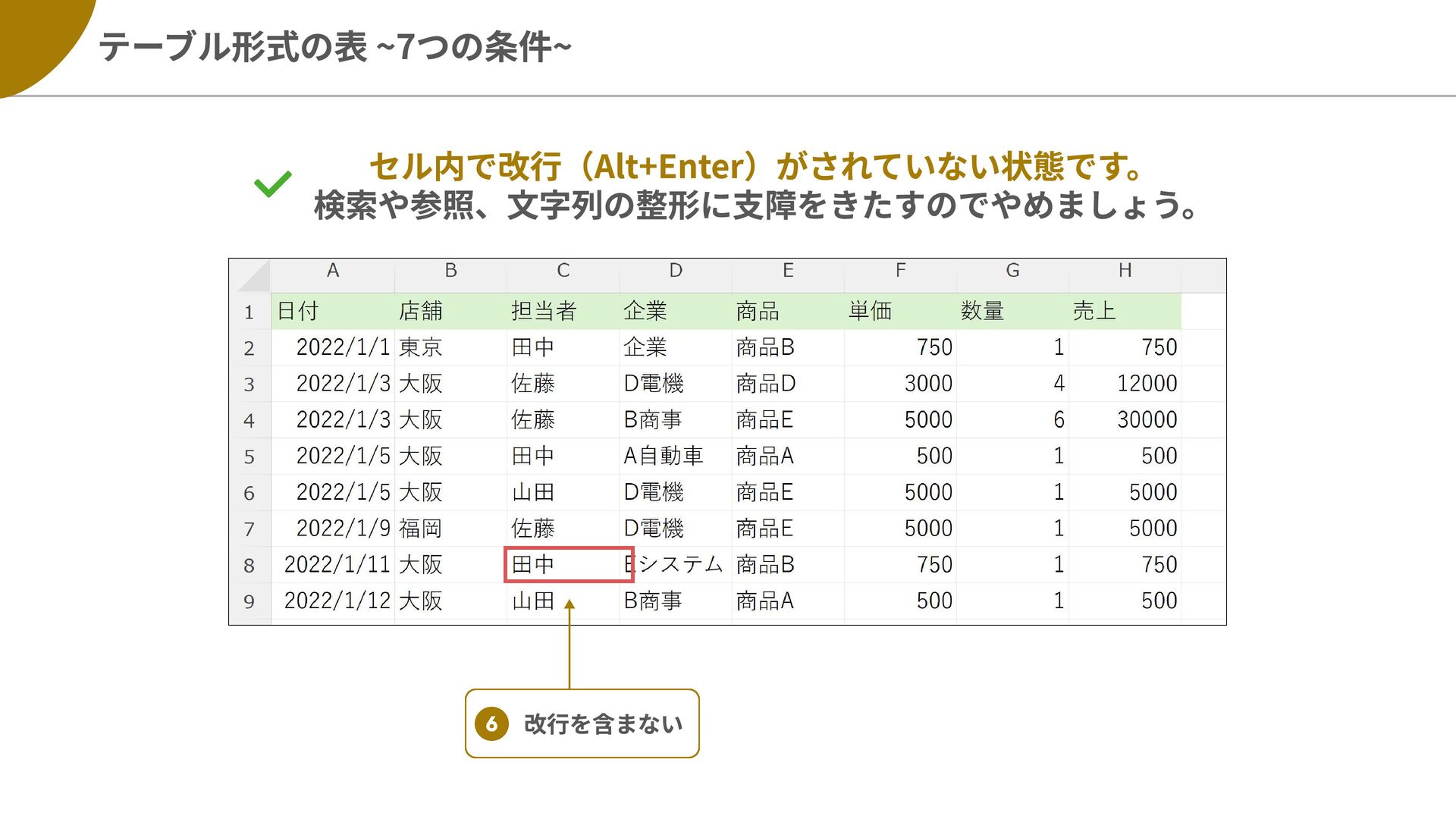Select row 6 header number
1456x819 pixels.
pyautogui.click(x=249, y=493)
